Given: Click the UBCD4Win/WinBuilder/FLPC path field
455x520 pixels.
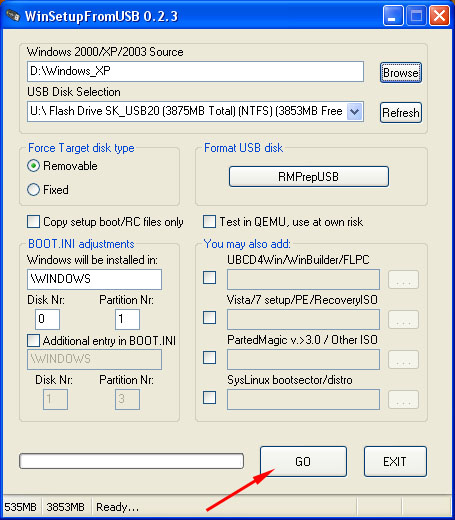Looking at the screenshot, I should [303, 279].
